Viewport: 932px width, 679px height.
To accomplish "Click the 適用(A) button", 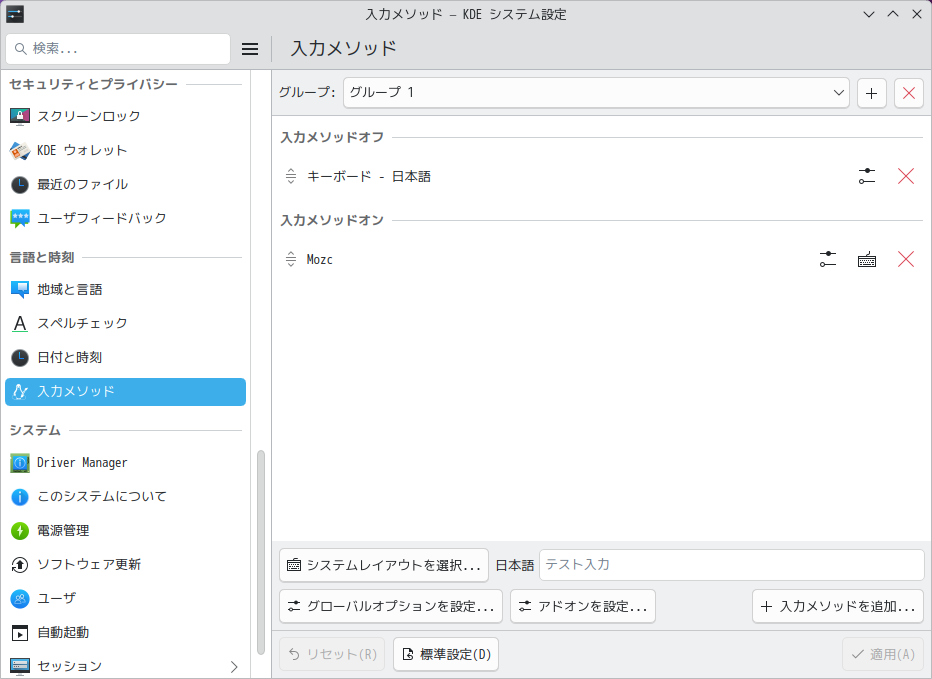I will coord(883,655).
